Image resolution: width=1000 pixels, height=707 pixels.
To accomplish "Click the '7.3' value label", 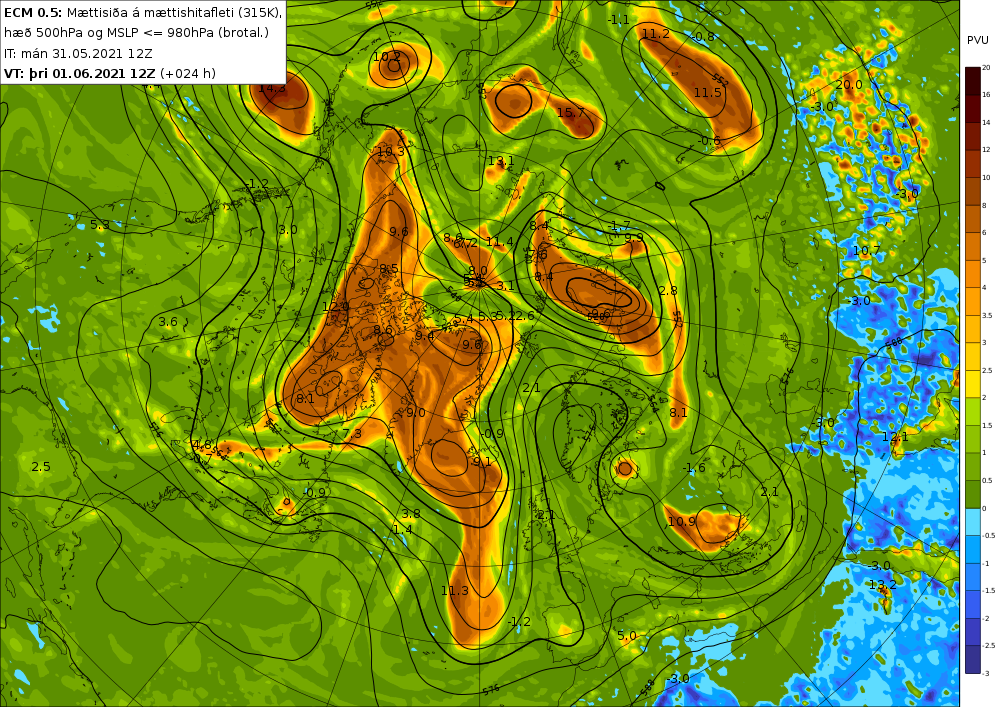I will click(x=352, y=434).
